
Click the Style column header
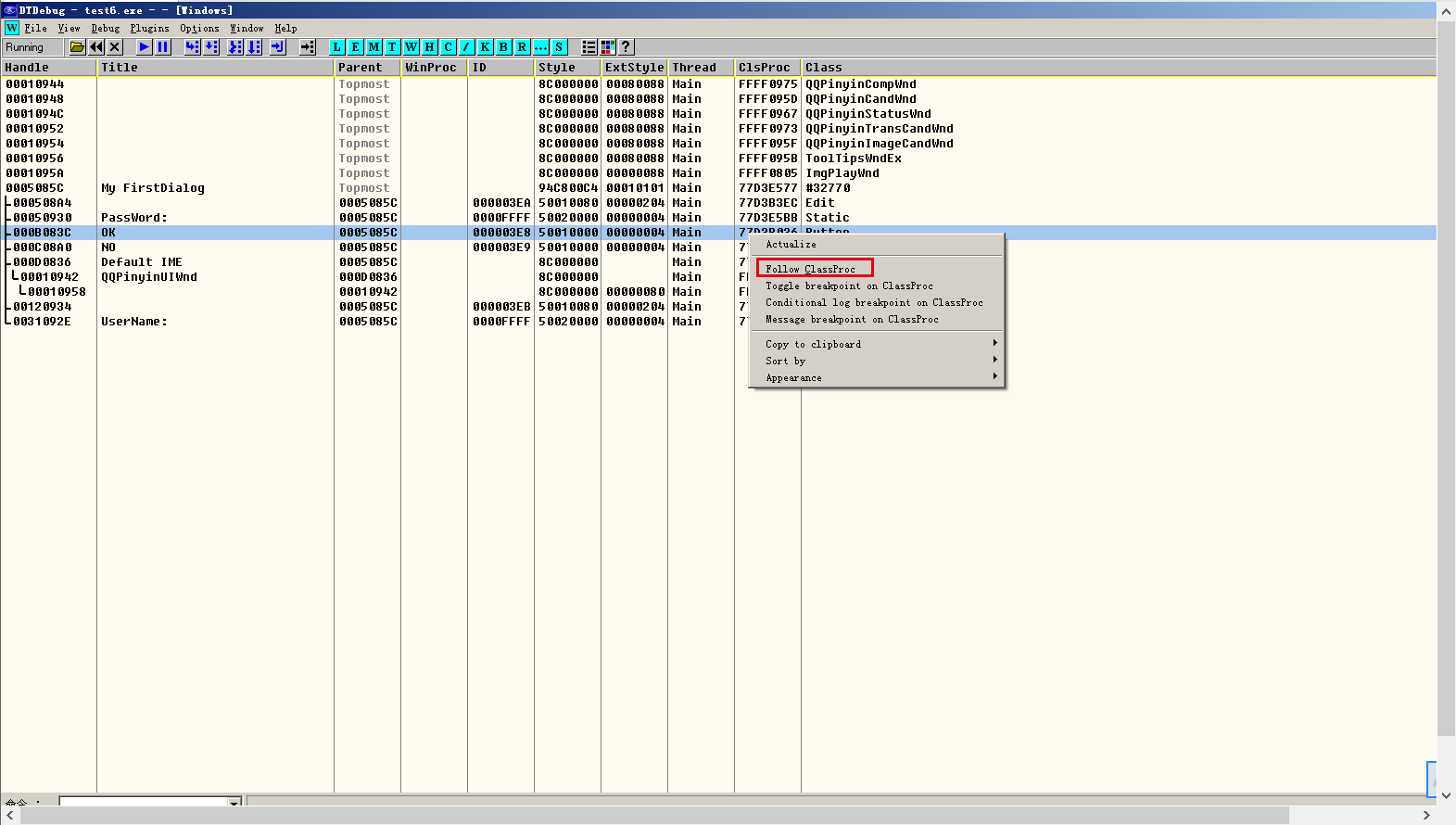tap(567, 68)
